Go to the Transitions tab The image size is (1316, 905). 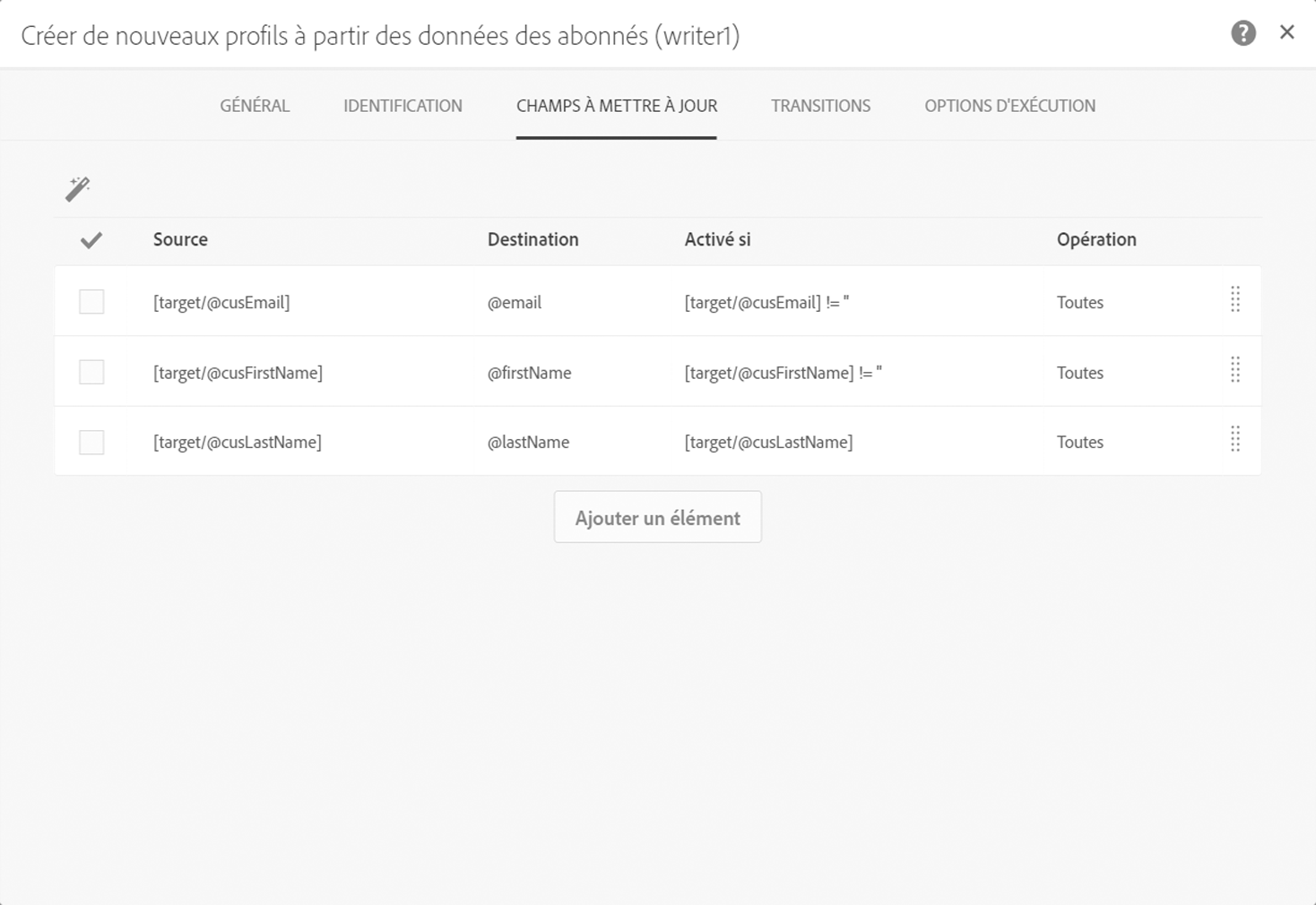(x=820, y=106)
